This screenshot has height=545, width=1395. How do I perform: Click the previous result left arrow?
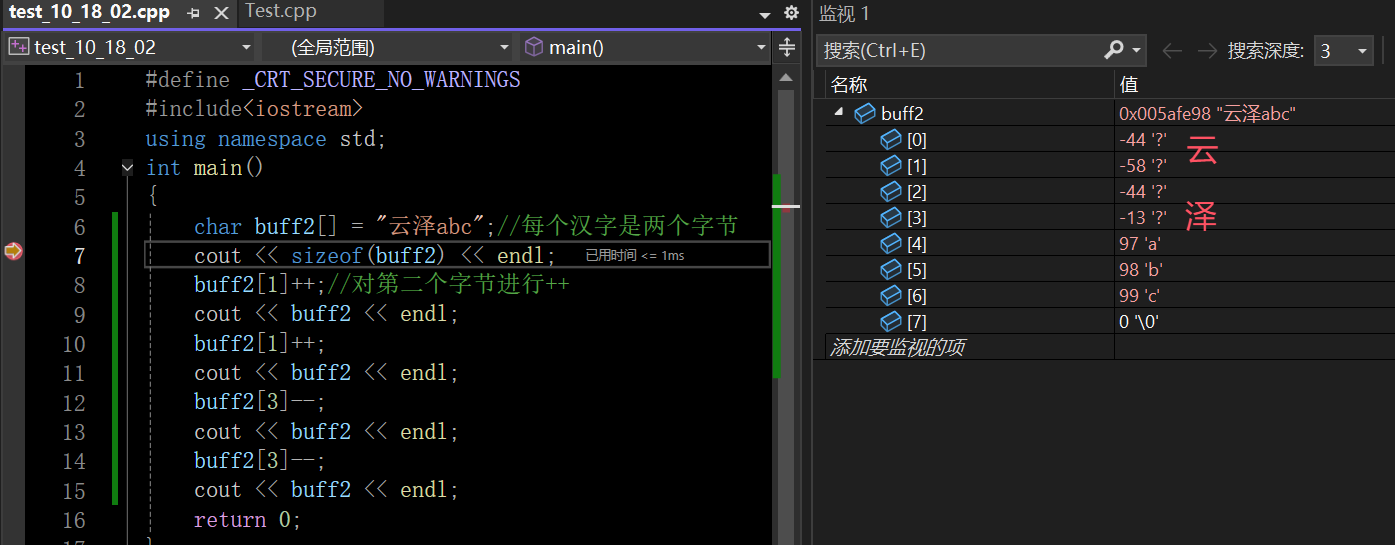coord(1172,50)
